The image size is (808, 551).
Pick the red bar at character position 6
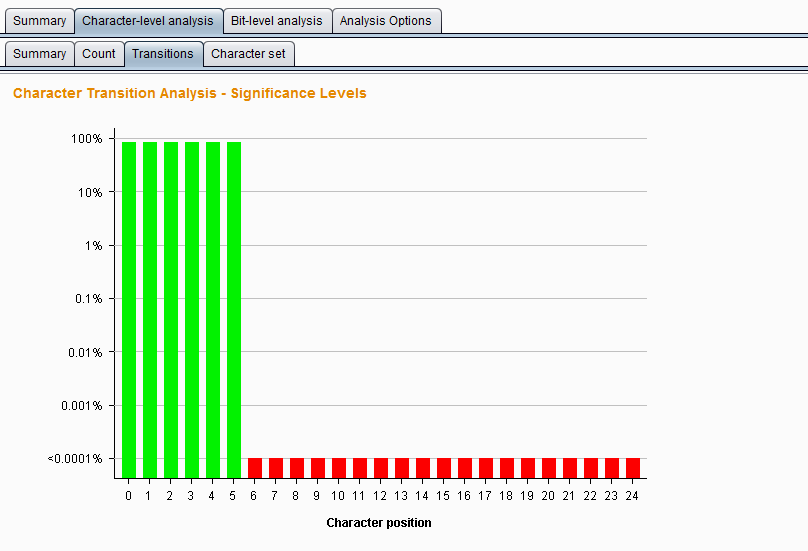(255, 468)
